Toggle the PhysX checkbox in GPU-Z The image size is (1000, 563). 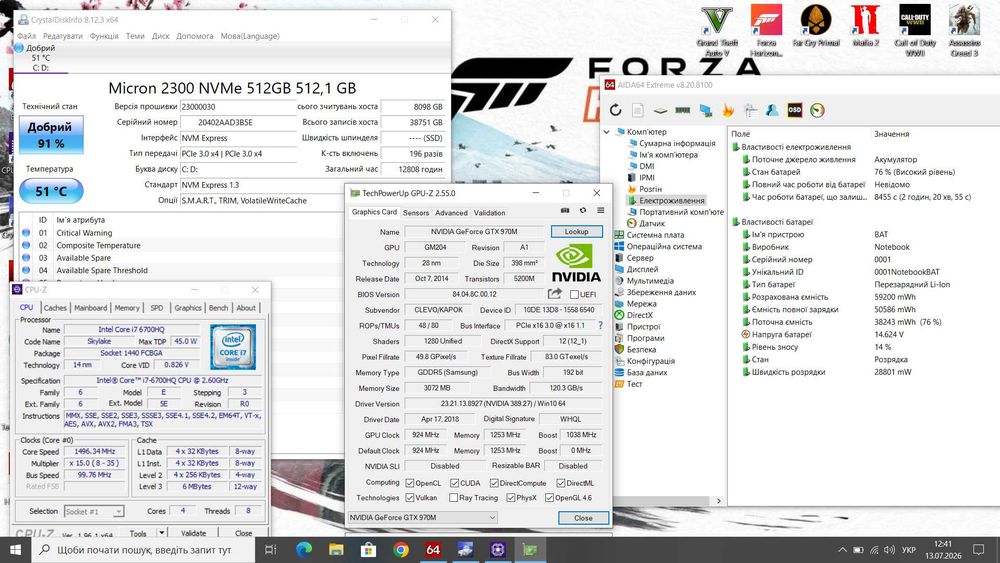pos(511,498)
